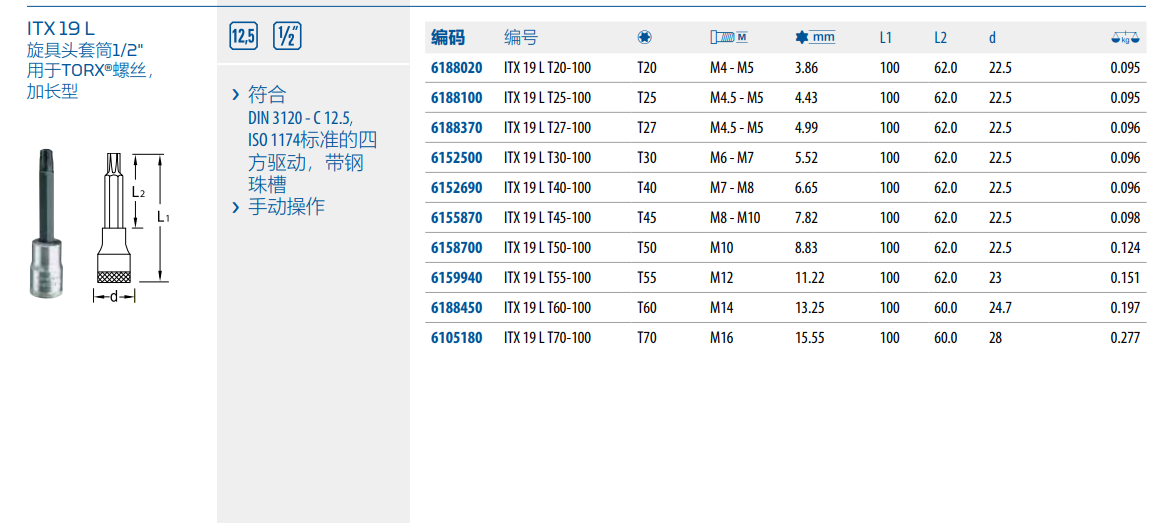Image resolution: width=1173 pixels, height=528 pixels.
Task: Click the 编号 column header
Action: click(x=521, y=38)
